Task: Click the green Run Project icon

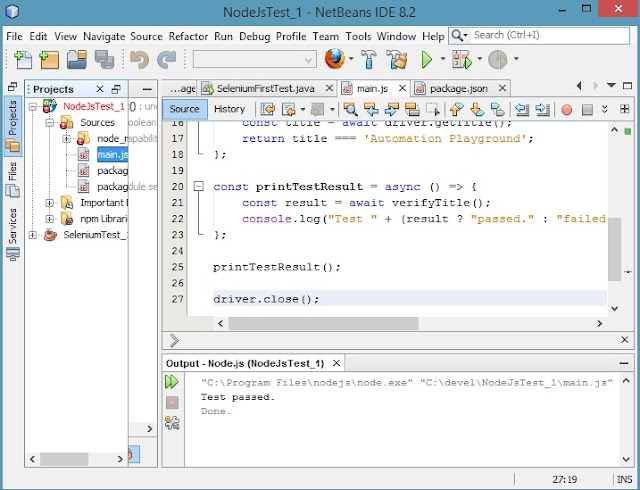Action: click(427, 60)
